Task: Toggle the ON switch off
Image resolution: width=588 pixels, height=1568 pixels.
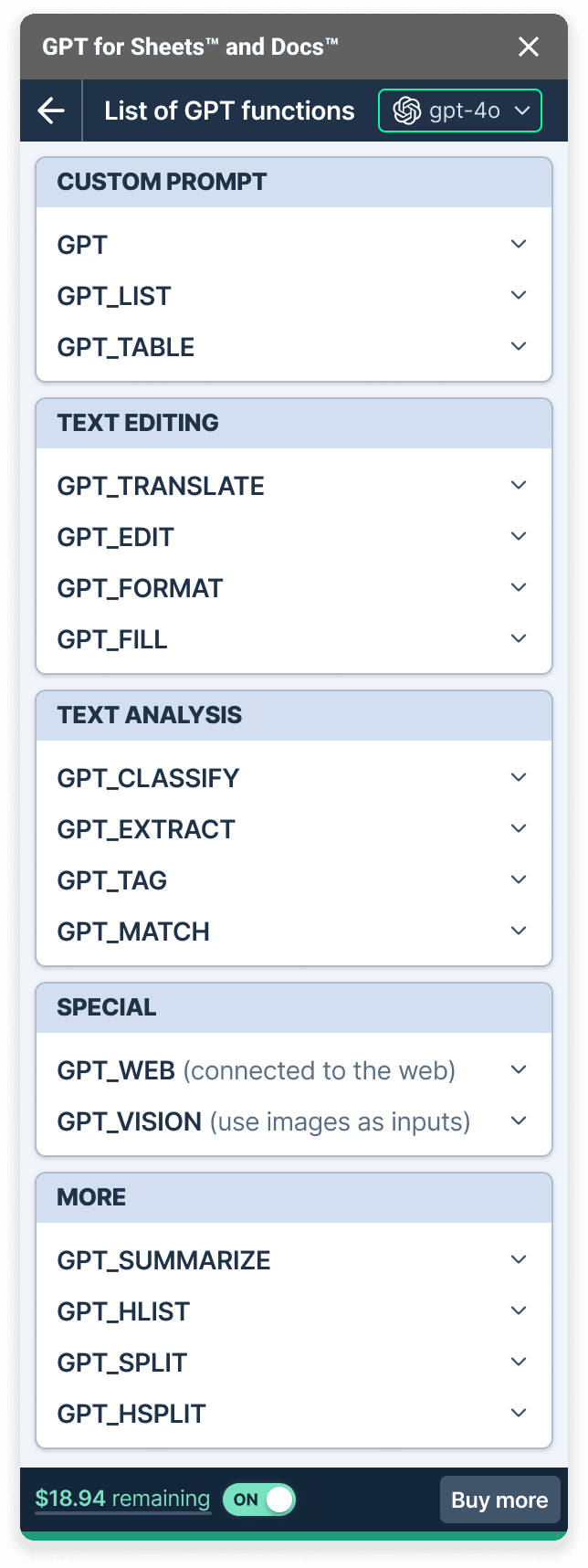Action: [259, 1500]
